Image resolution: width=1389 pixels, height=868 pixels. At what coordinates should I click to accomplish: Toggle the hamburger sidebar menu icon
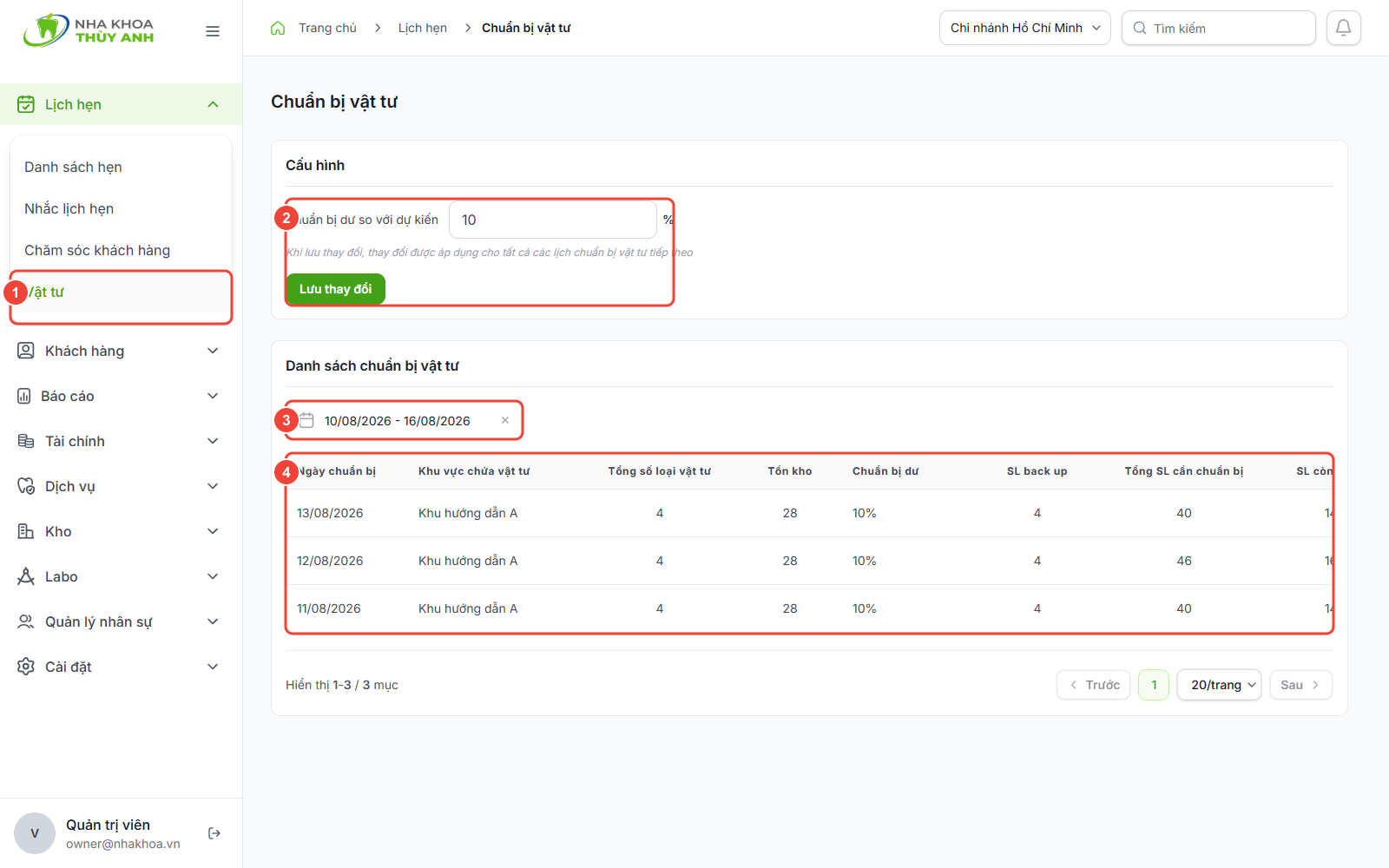coord(213,31)
